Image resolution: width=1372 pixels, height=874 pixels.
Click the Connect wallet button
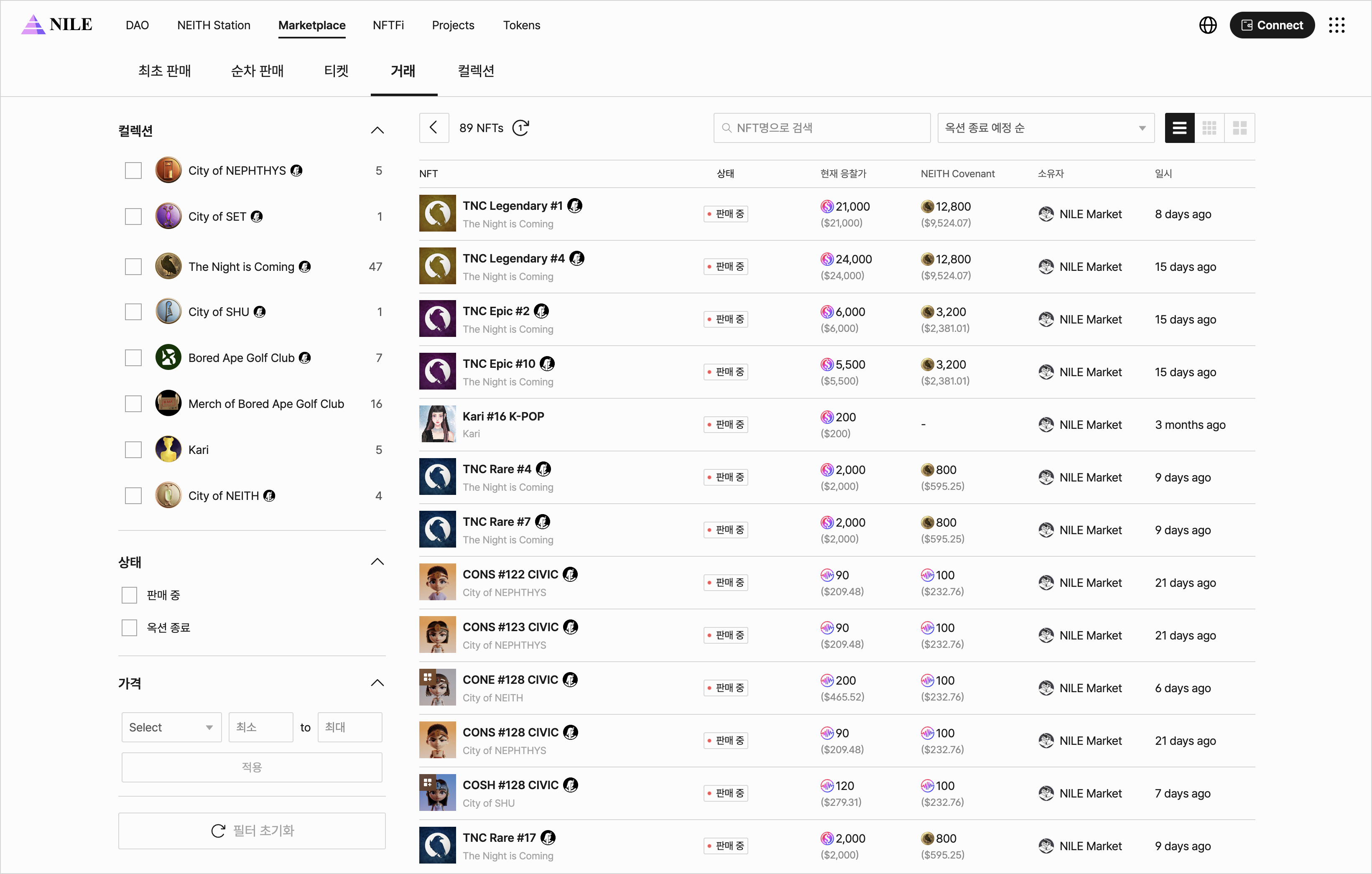pos(1271,25)
